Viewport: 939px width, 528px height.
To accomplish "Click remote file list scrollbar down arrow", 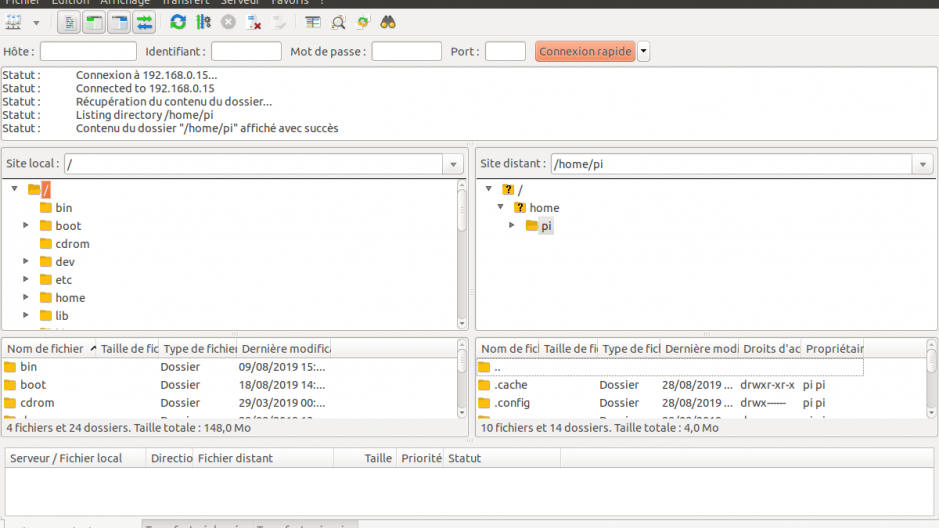I will tap(931, 413).
